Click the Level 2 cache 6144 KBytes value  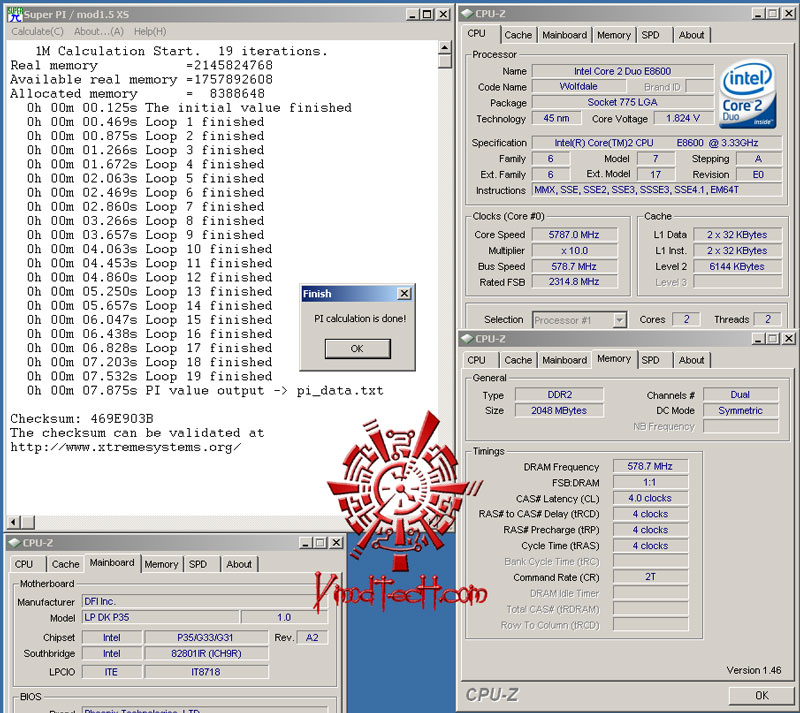point(737,266)
